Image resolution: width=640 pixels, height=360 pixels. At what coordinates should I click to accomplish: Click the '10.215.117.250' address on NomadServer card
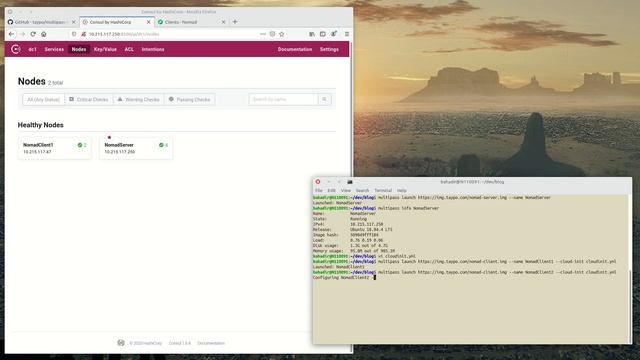[120, 152]
